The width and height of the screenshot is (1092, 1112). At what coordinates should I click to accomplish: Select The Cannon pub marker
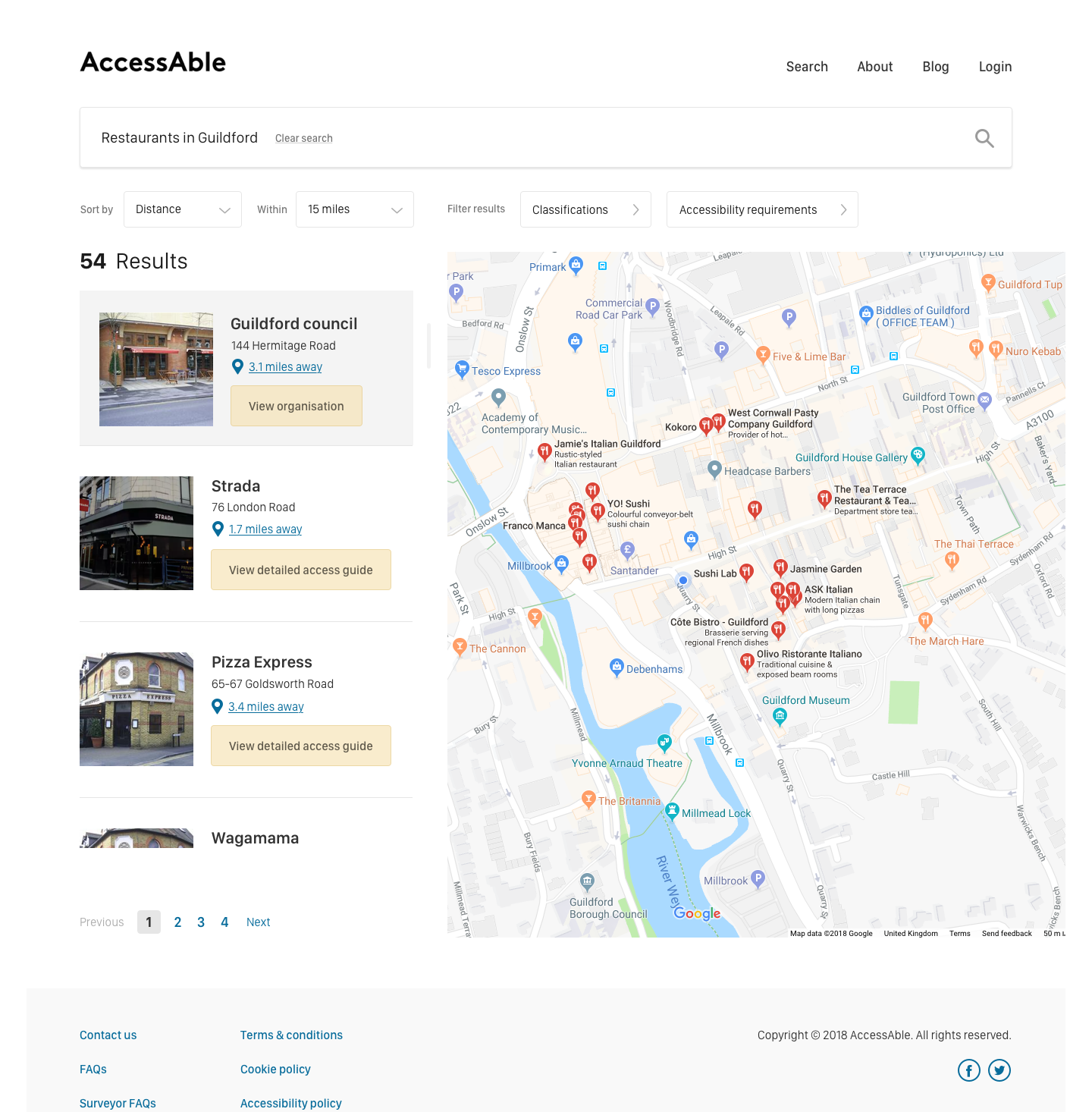[x=460, y=646]
